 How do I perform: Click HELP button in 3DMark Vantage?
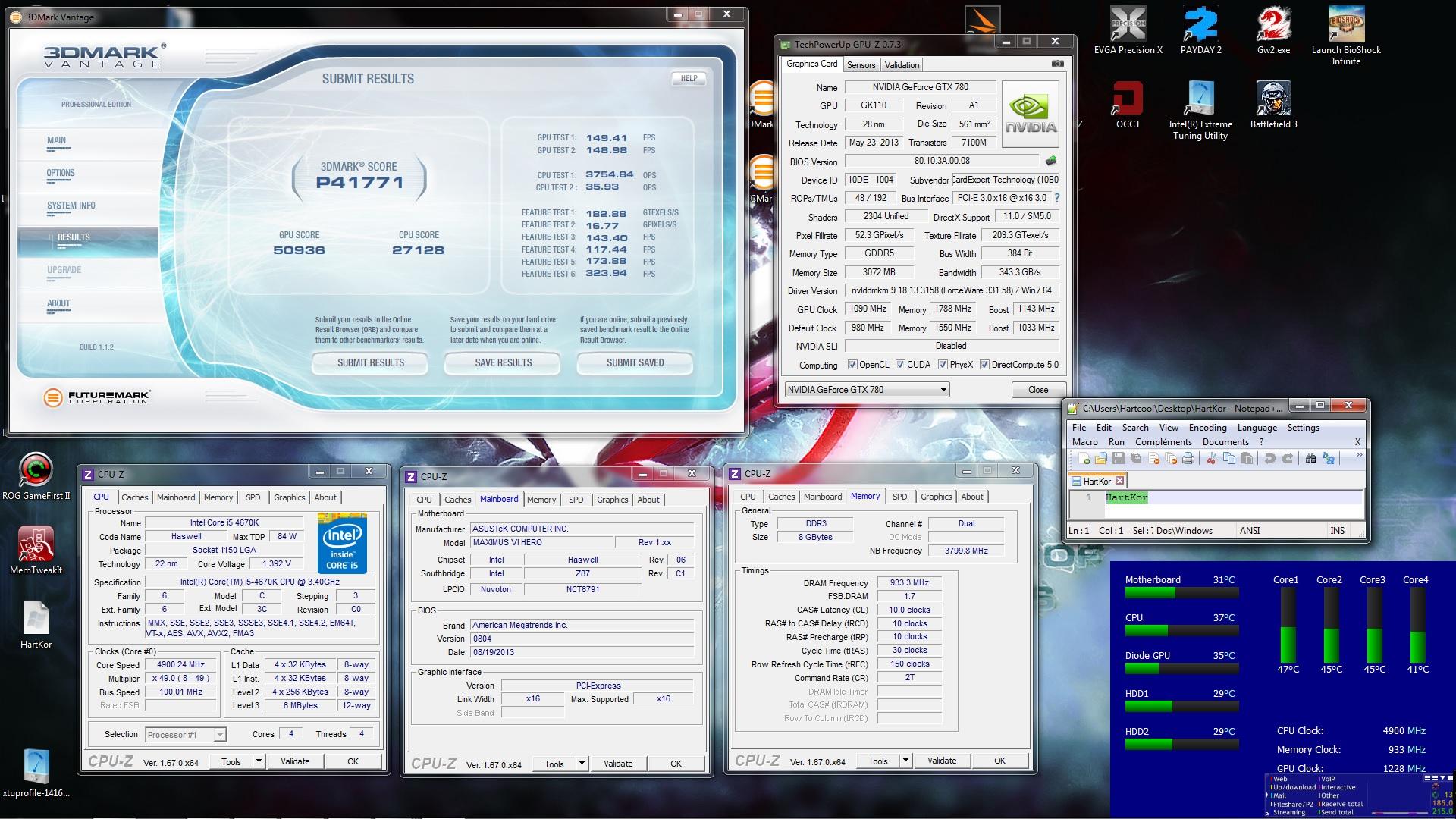pos(689,78)
